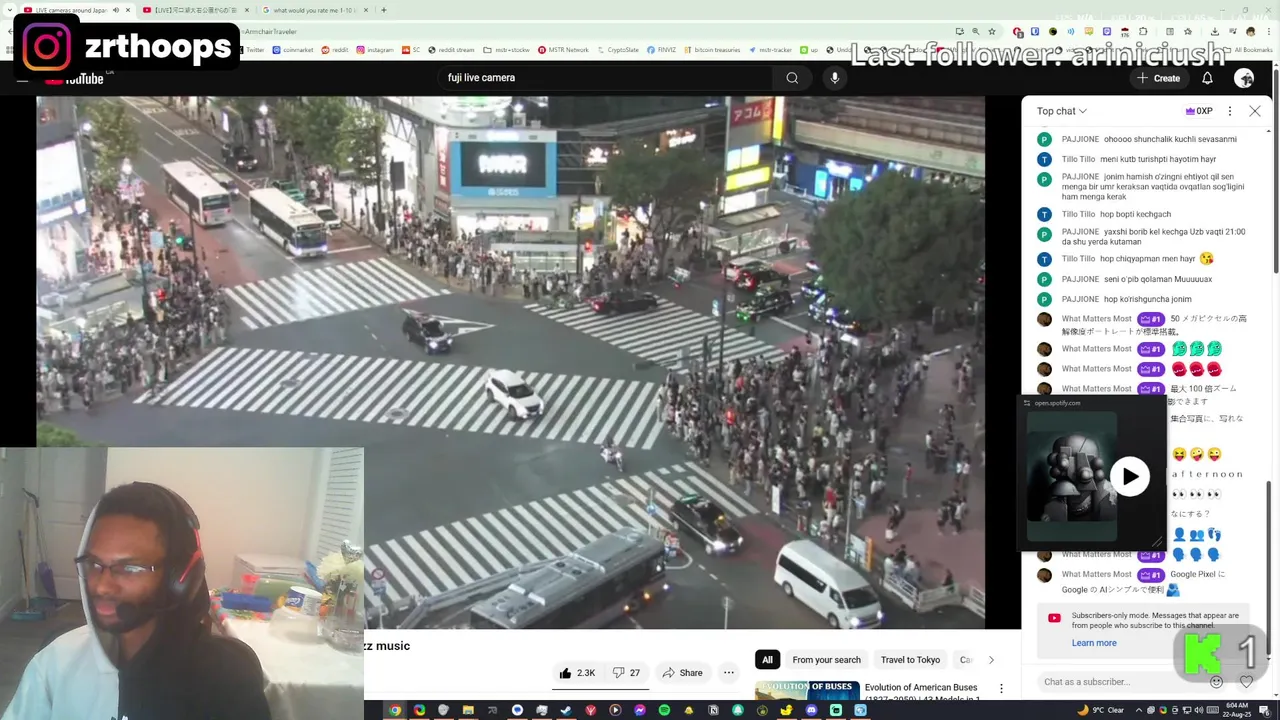
Task: Open Evolution of American Buses video thumbnail
Action: coord(807,690)
